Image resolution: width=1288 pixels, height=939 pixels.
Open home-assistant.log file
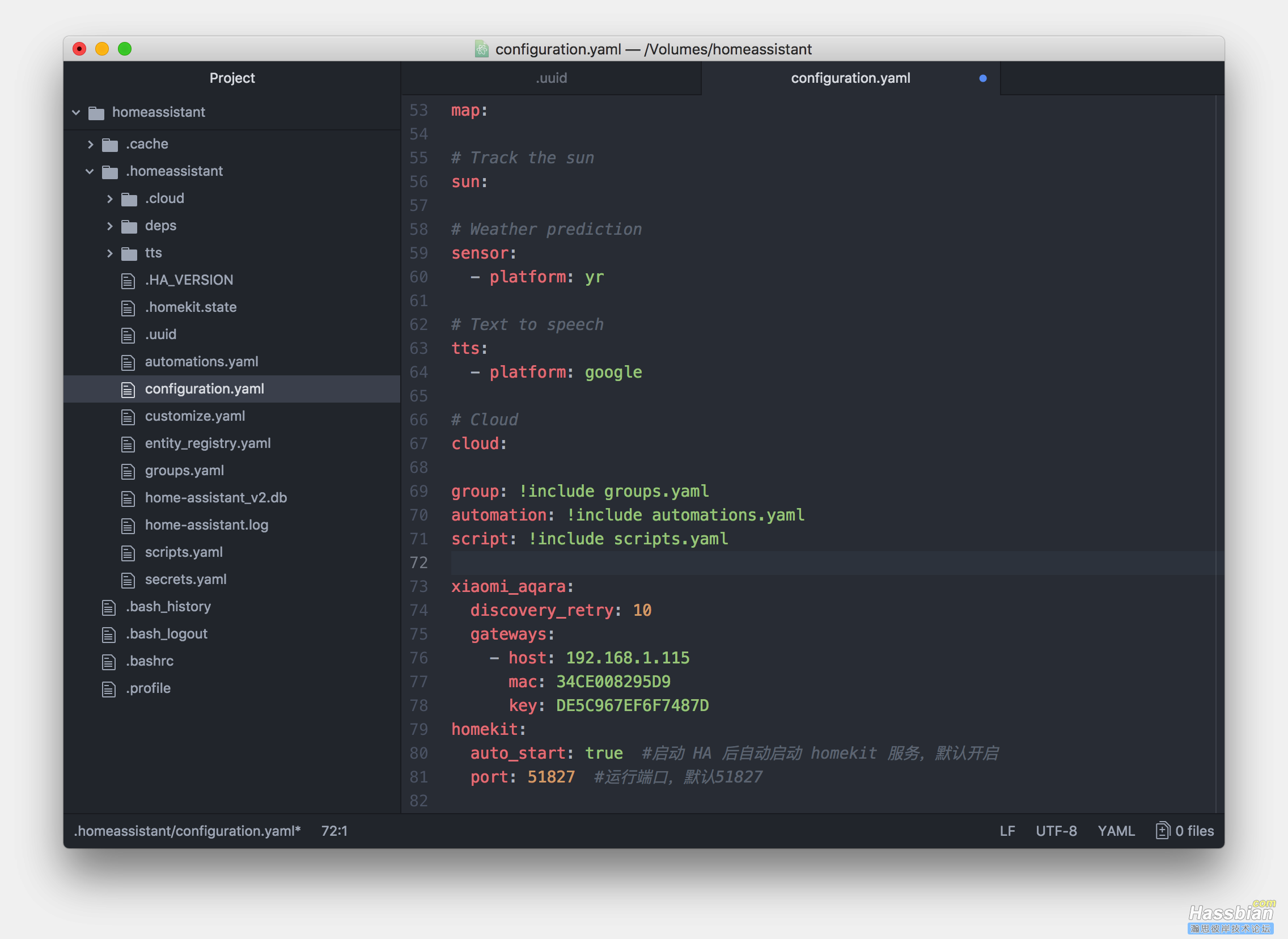[x=206, y=525]
